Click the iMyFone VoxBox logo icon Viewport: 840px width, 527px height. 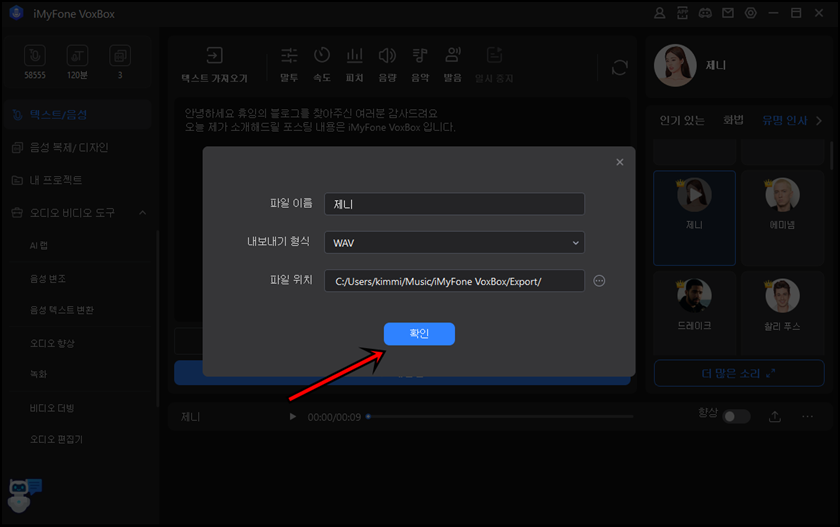pos(17,13)
